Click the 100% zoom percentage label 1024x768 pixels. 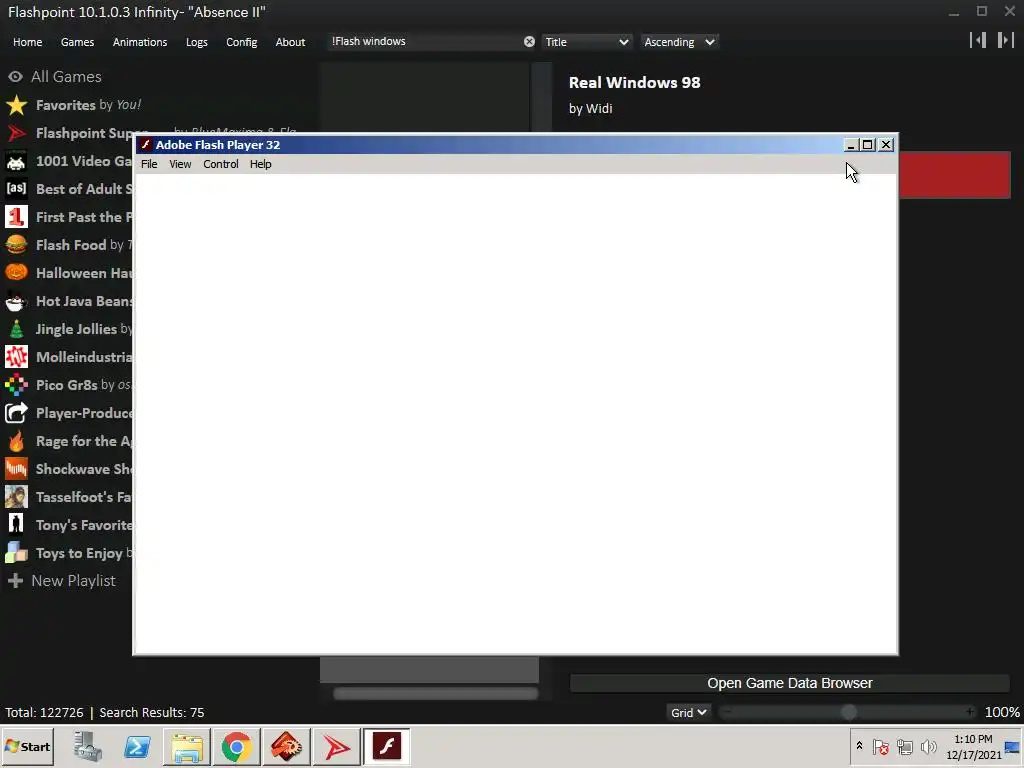(x=1002, y=712)
